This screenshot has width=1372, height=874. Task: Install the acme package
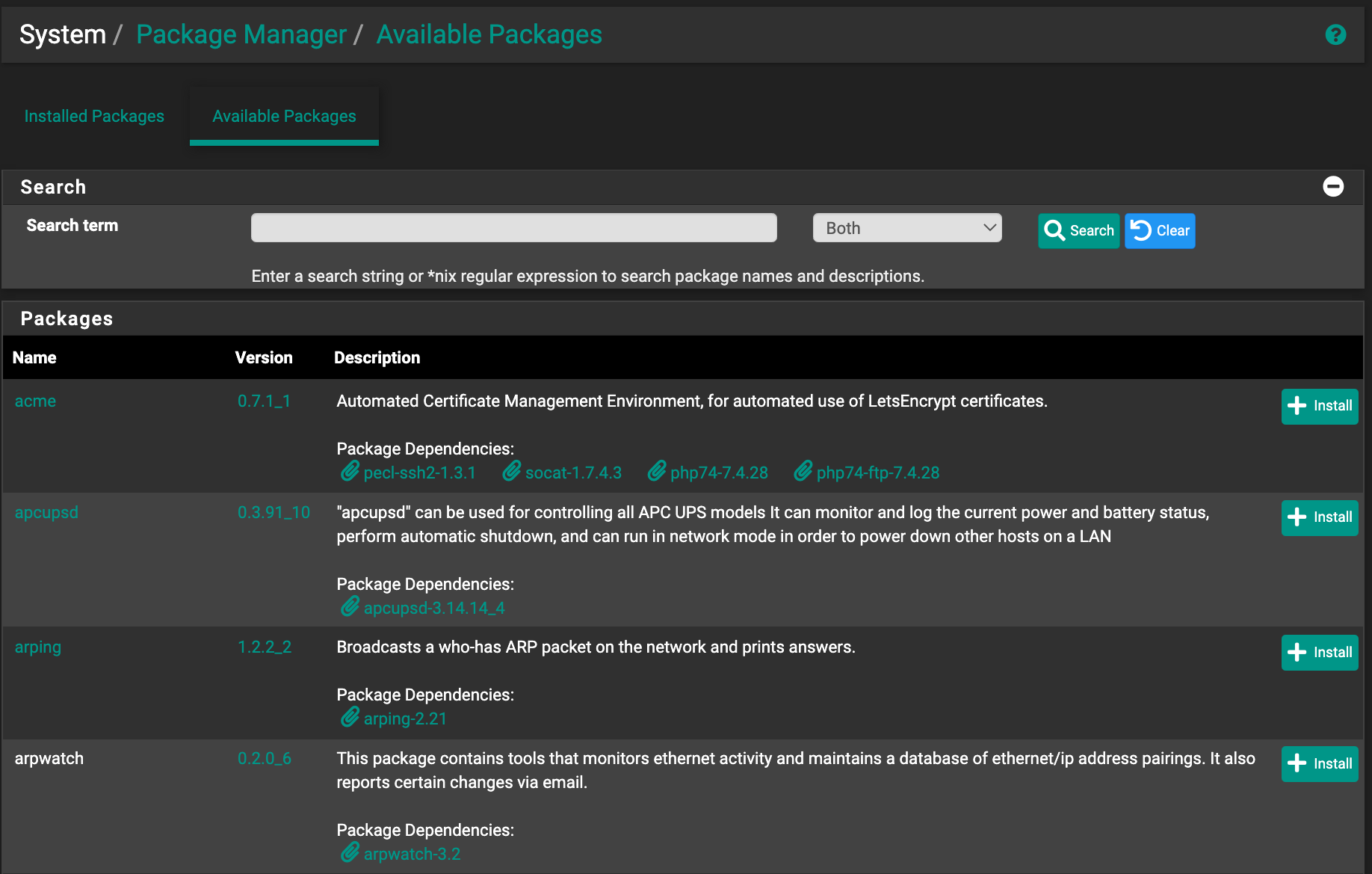[1319, 406]
